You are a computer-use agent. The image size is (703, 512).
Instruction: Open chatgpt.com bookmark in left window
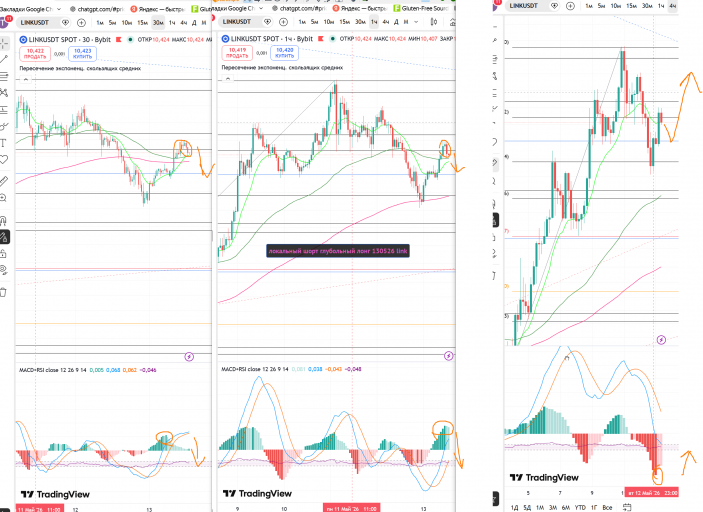[x=96, y=9]
